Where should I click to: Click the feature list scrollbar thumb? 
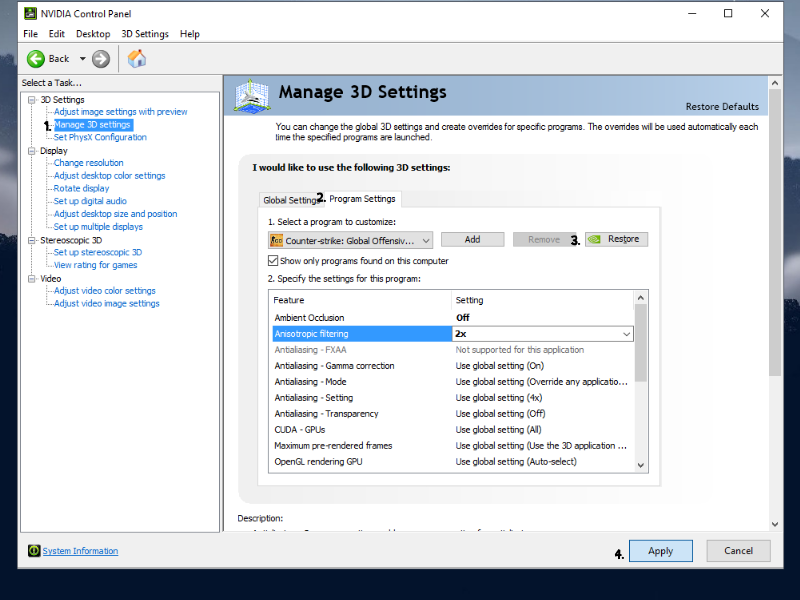point(641,343)
